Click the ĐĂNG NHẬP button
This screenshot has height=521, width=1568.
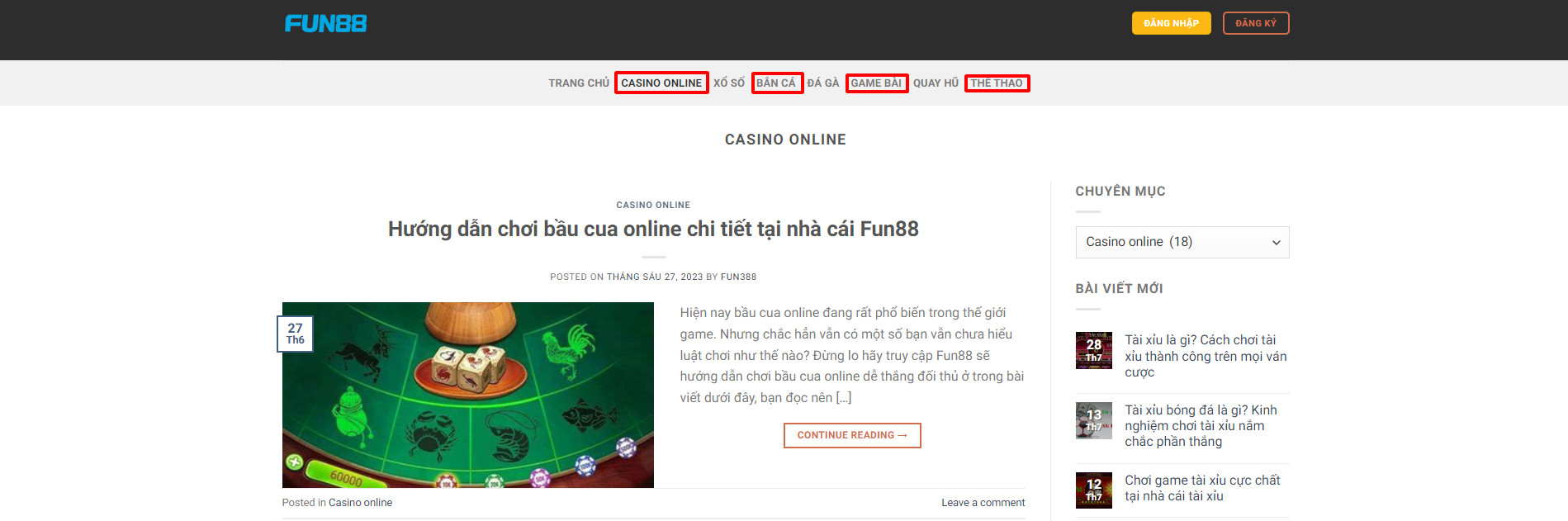[1171, 23]
